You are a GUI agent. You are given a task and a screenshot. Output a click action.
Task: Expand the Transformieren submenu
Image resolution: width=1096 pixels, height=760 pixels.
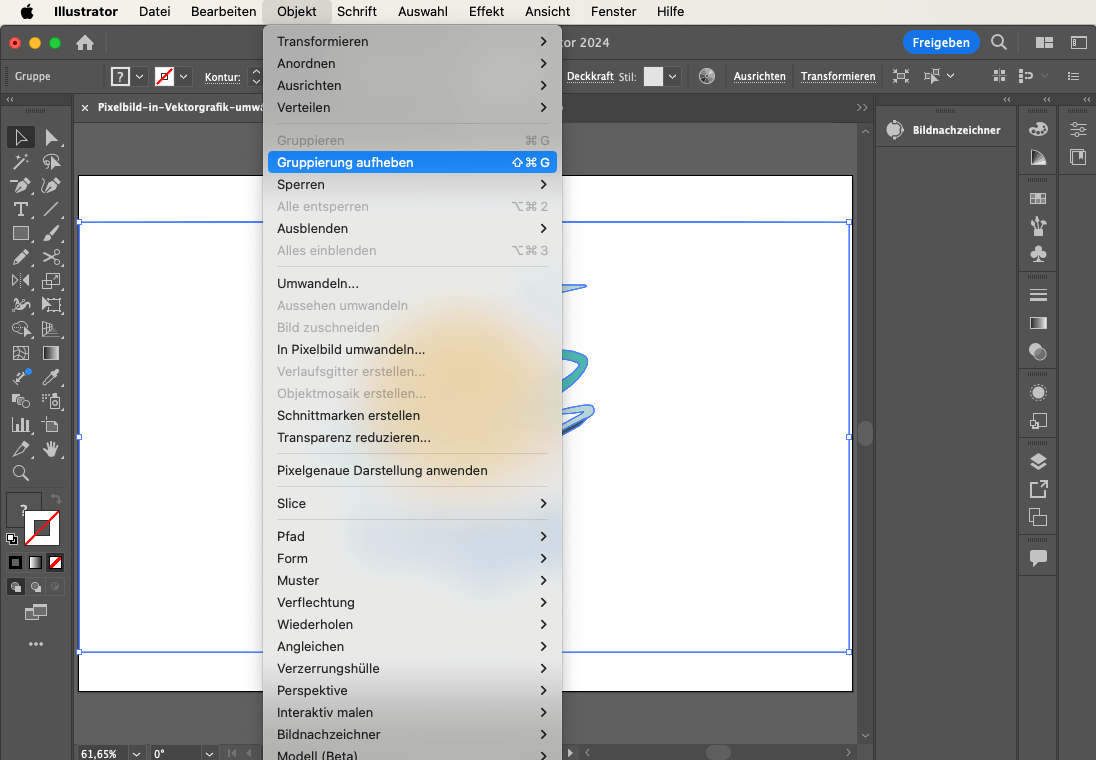[412, 41]
